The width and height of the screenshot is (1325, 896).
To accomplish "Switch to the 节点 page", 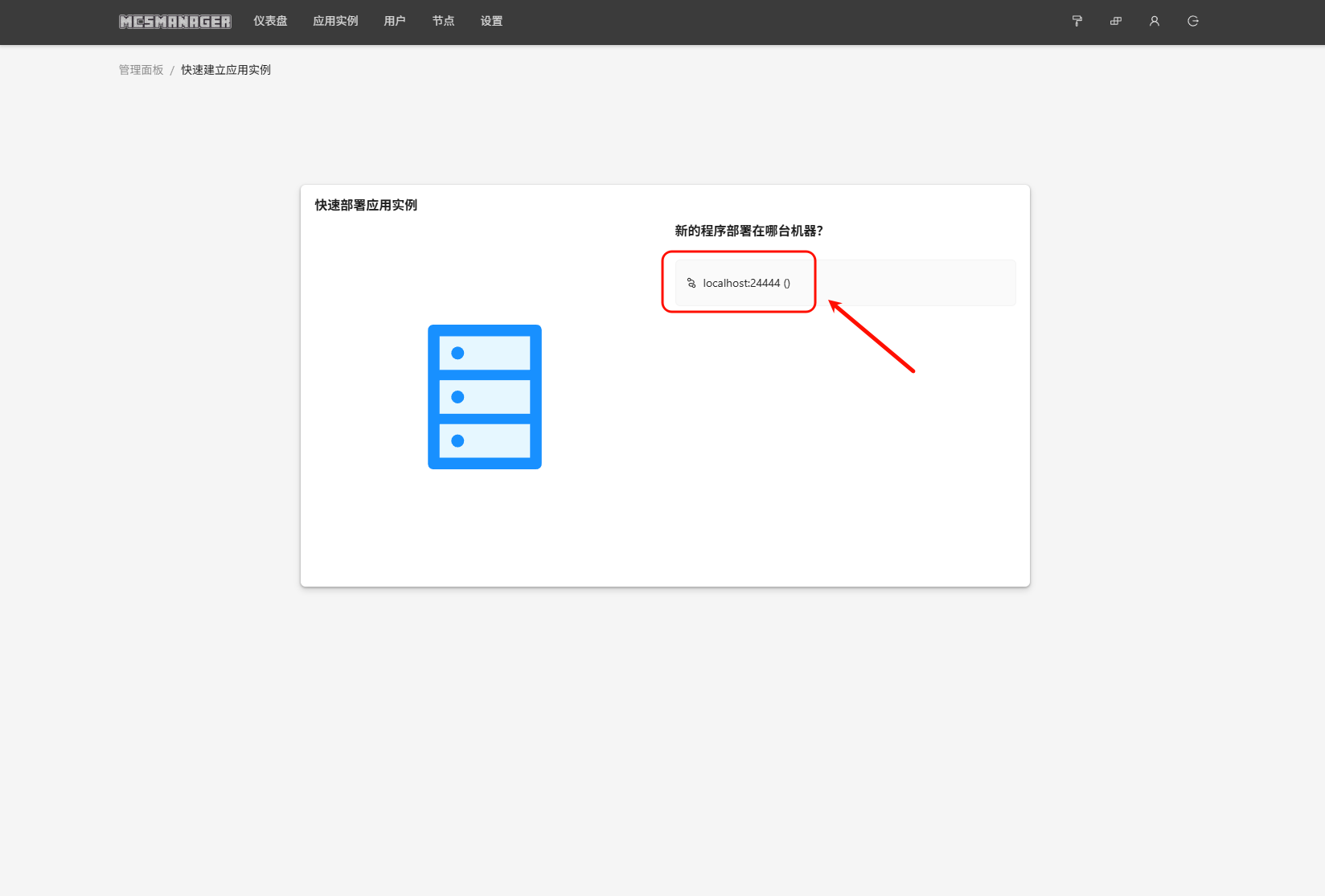I will [x=443, y=22].
